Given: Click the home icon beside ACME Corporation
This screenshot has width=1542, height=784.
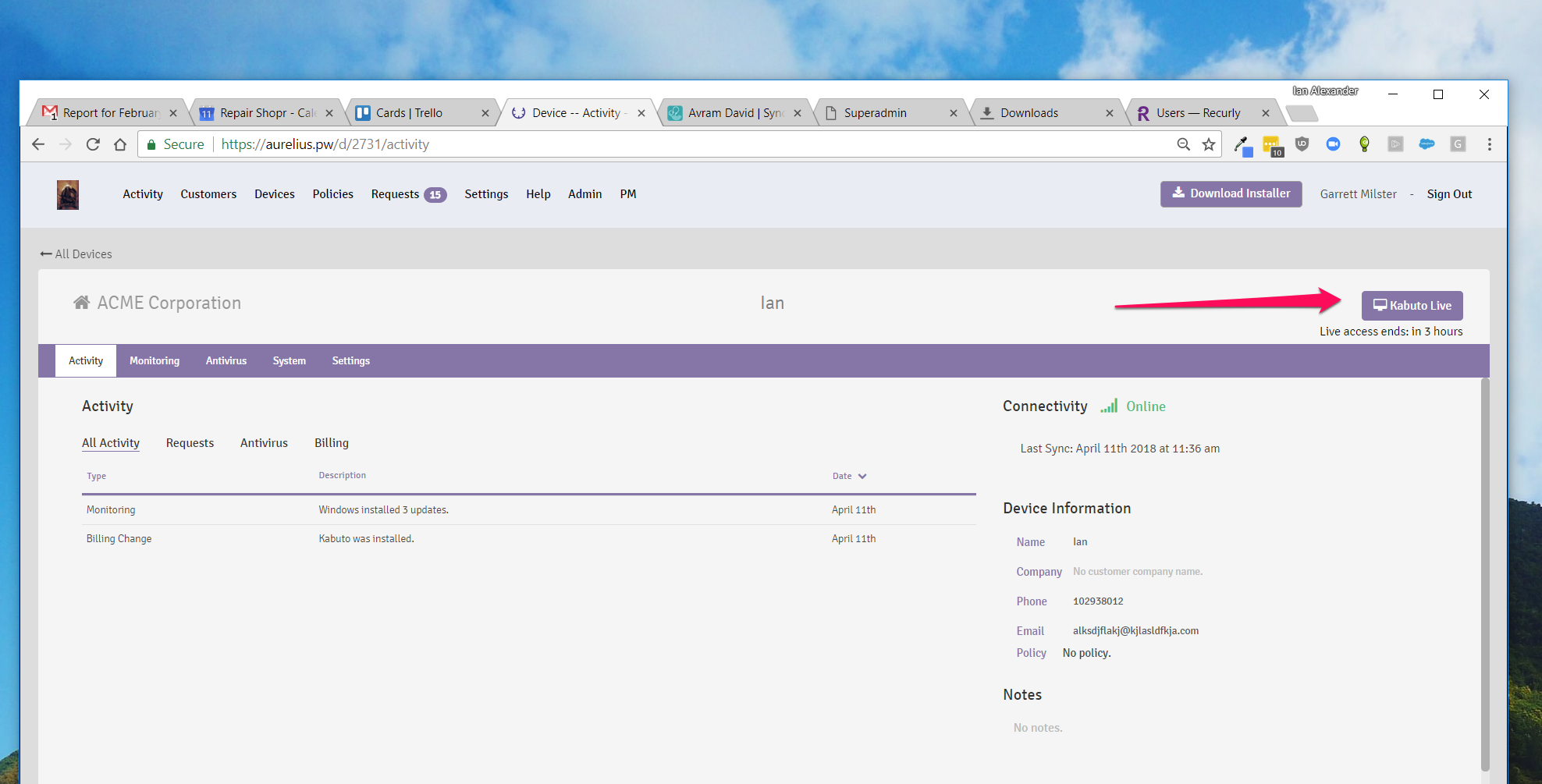Looking at the screenshot, I should pyautogui.click(x=81, y=303).
